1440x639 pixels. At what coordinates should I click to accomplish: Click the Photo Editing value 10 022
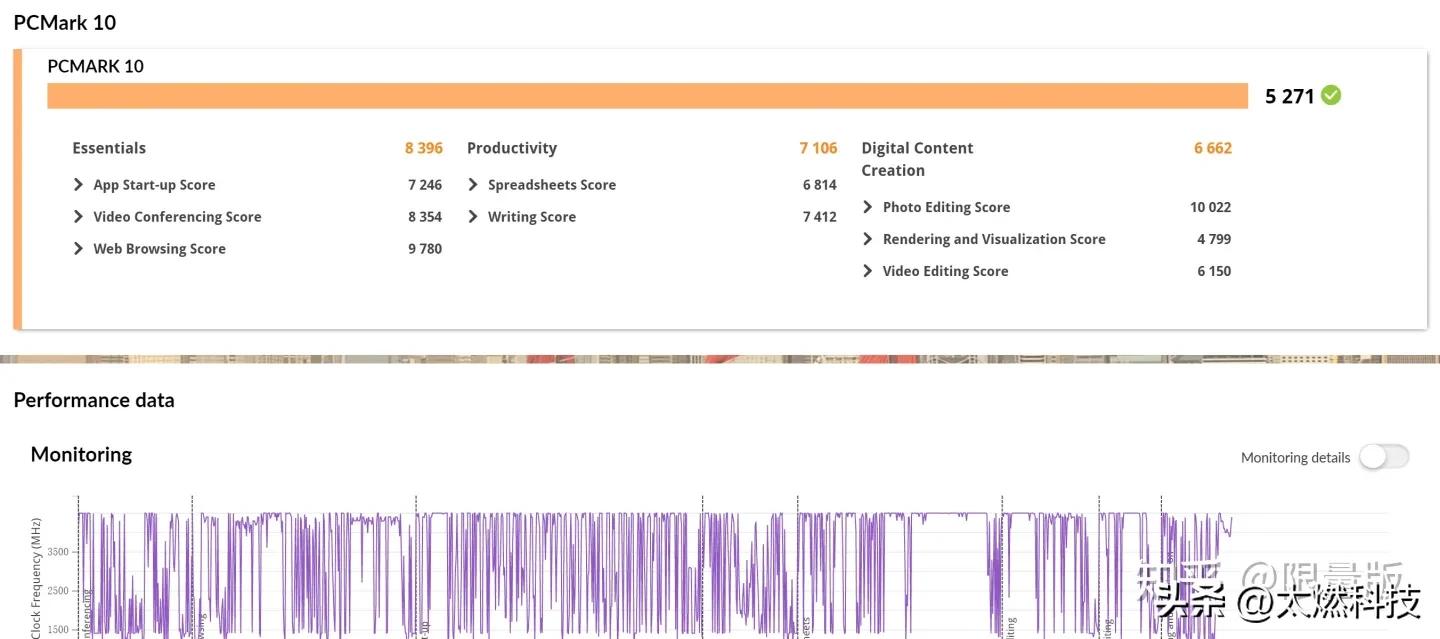(x=1211, y=207)
